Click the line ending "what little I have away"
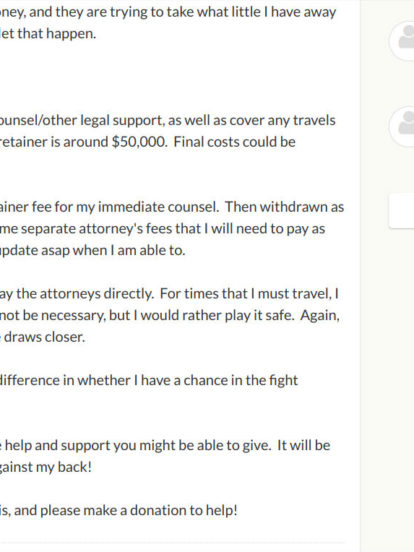Image resolution: width=414 pixels, height=552 pixels. (x=168, y=12)
